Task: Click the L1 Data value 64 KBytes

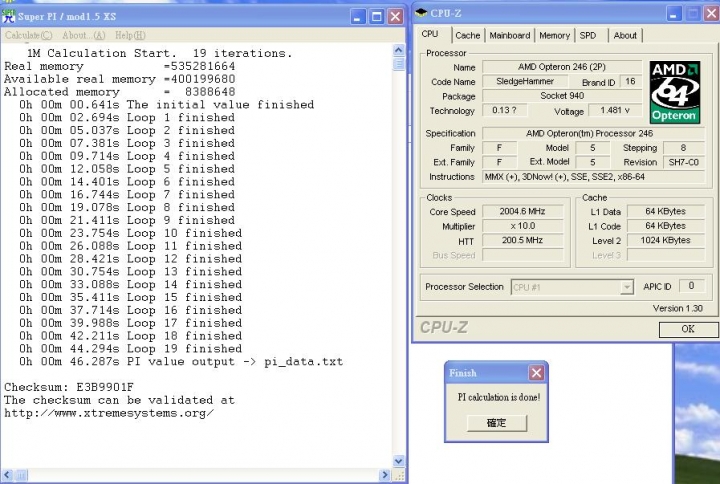Action: [x=665, y=211]
